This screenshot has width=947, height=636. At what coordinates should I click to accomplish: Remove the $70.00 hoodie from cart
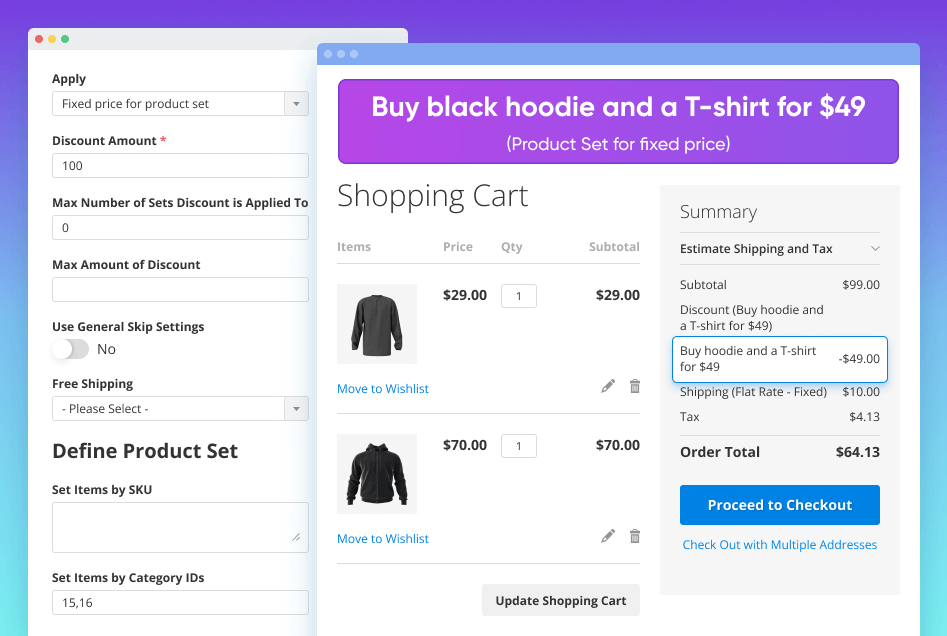(x=634, y=536)
